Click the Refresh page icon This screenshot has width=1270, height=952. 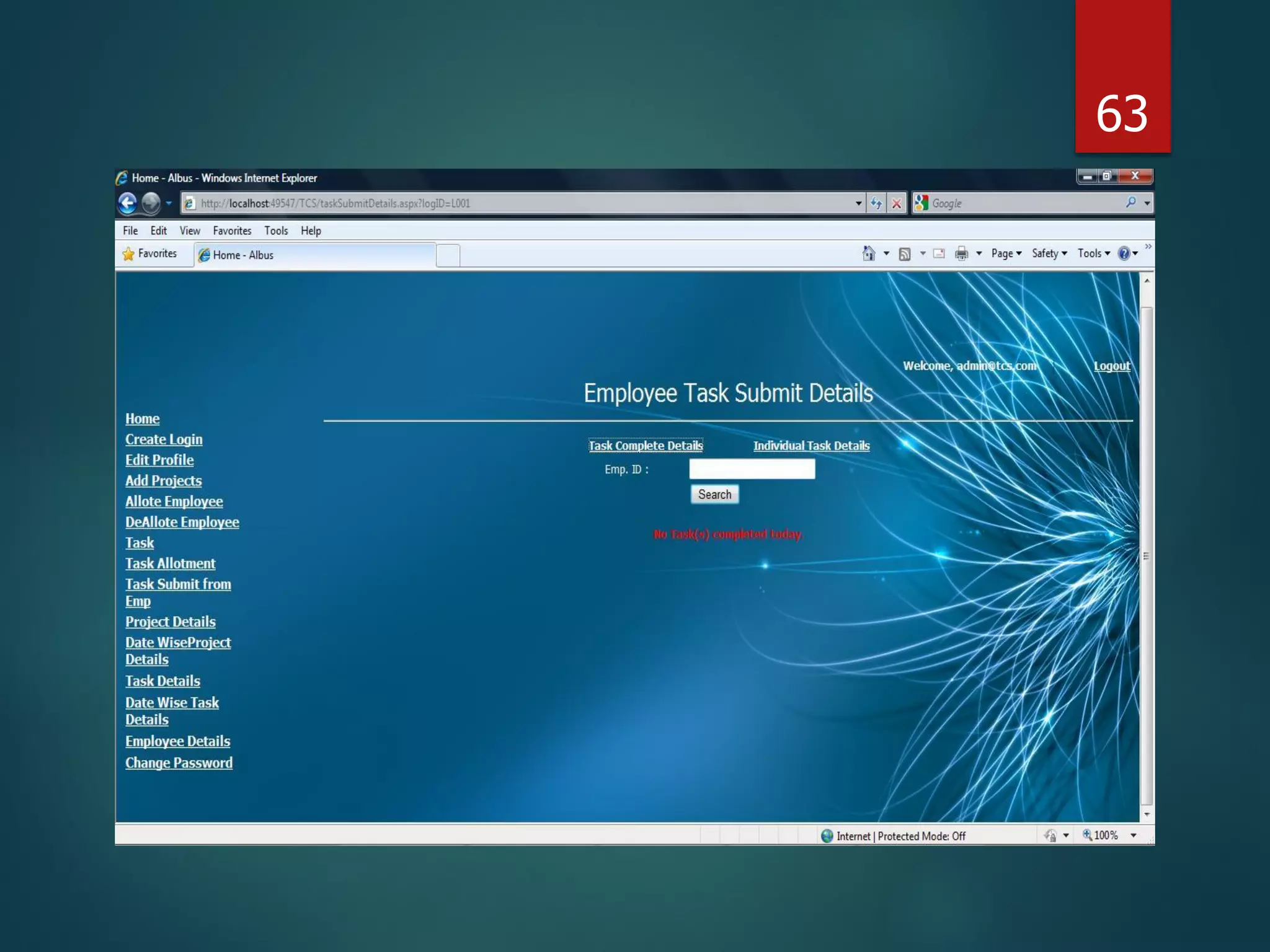pyautogui.click(x=876, y=203)
